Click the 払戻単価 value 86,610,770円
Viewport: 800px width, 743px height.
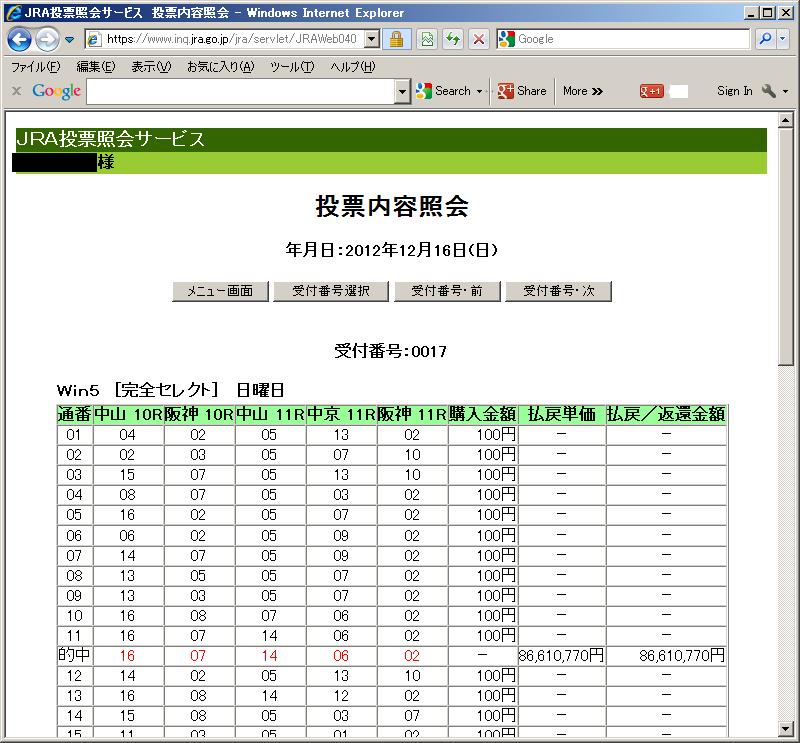click(561, 656)
